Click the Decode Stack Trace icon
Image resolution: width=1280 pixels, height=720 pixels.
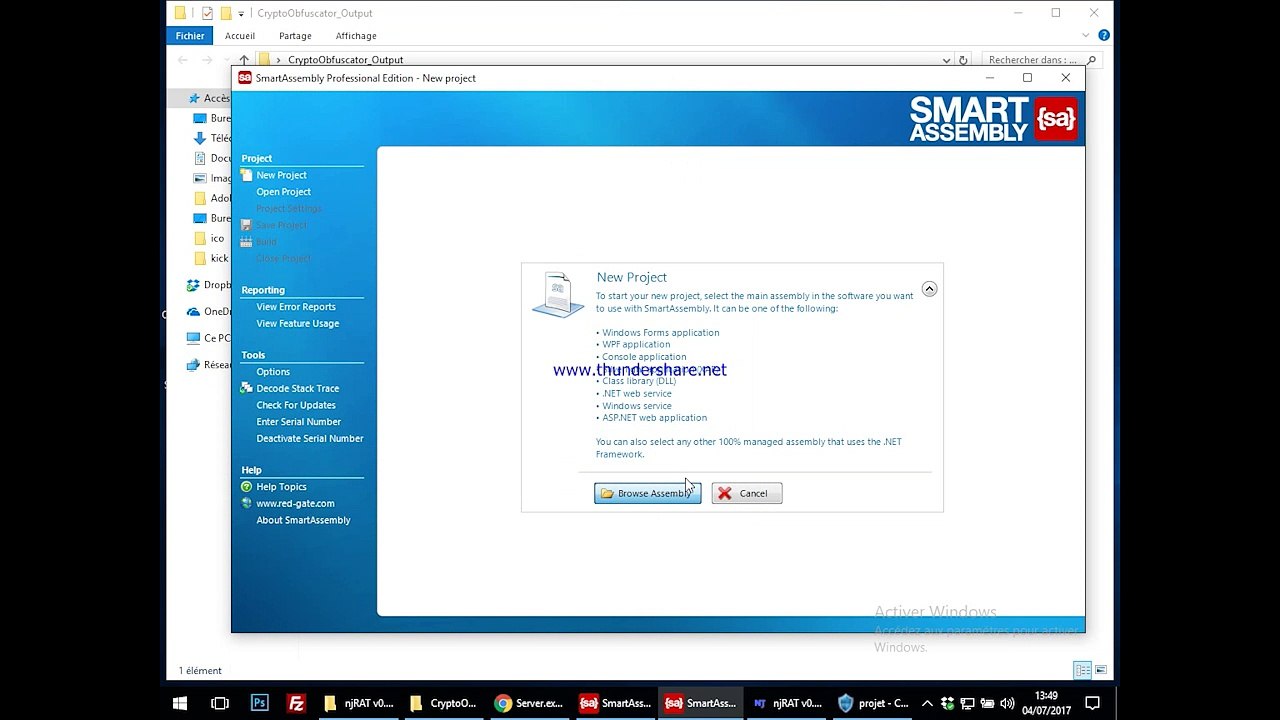[x=246, y=389]
